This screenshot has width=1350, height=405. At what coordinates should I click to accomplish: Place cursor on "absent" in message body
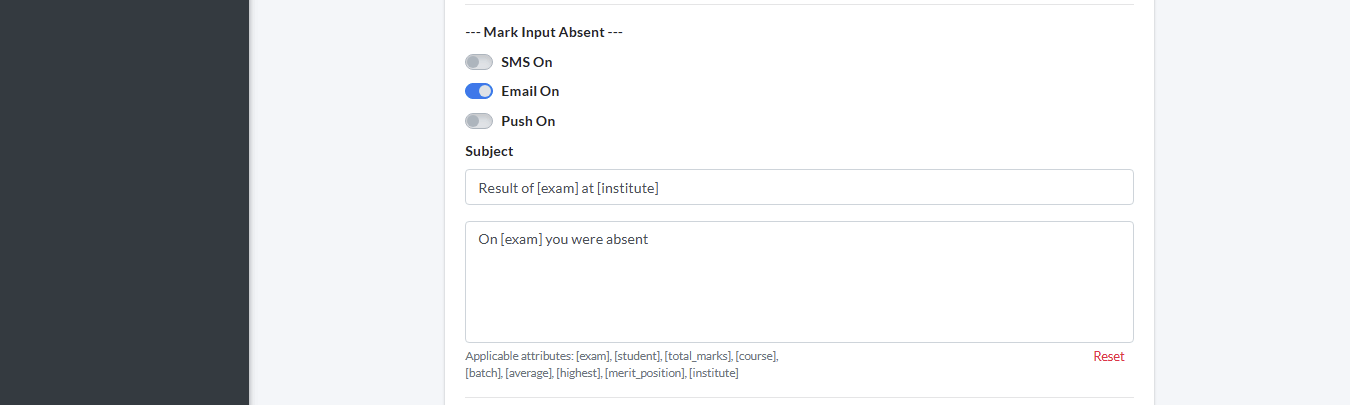tap(627, 239)
